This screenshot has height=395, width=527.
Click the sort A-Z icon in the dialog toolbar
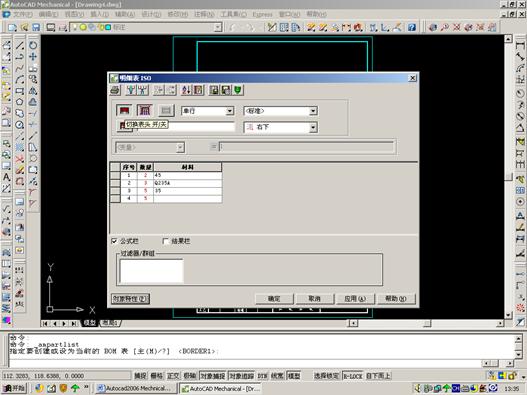(186, 90)
